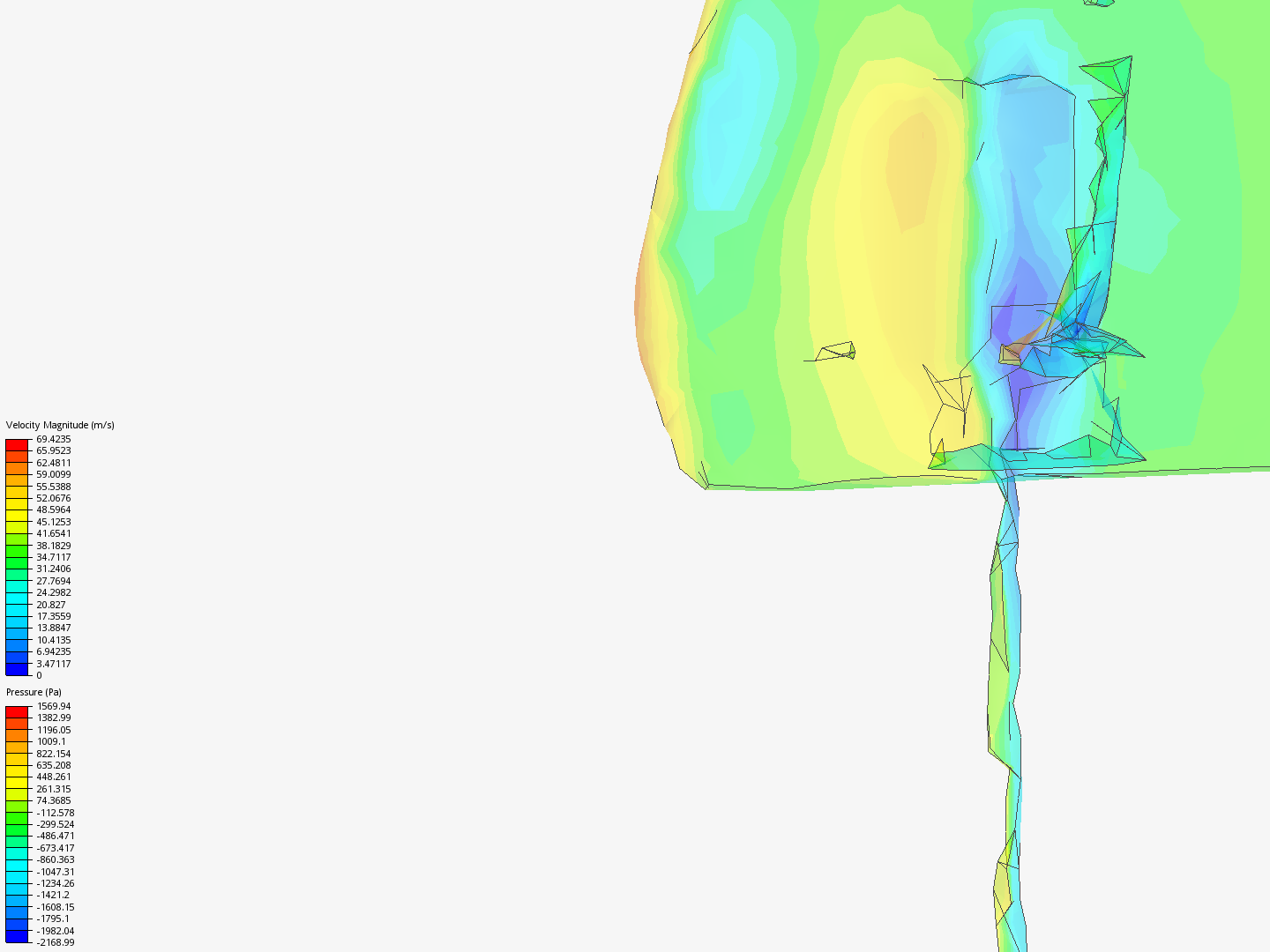The height and width of the screenshot is (952, 1270).
Task: Select pressure legend value 74.3685
Action: coord(54,800)
